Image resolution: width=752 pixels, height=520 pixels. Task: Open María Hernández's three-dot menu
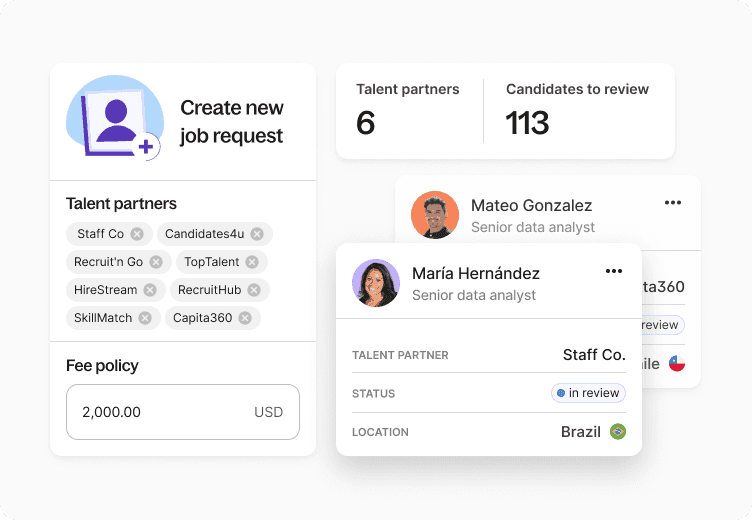[614, 271]
